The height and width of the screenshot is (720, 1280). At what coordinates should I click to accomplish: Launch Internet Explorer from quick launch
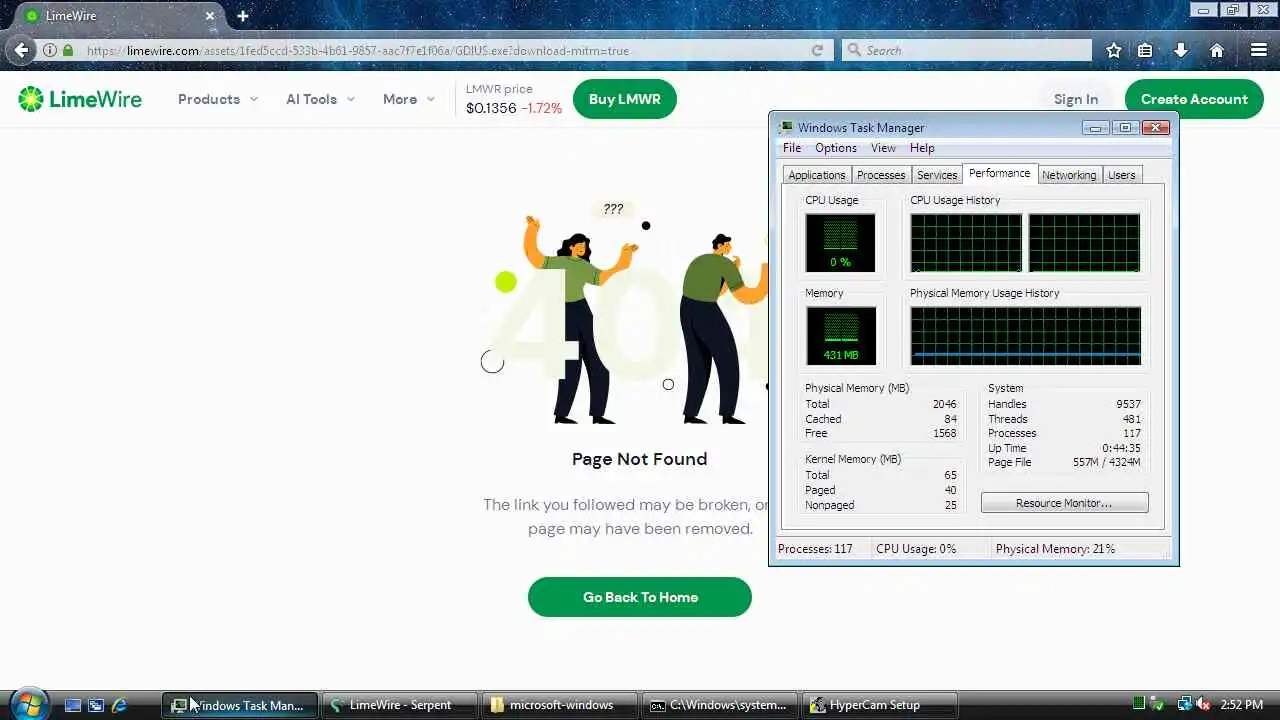(119, 705)
